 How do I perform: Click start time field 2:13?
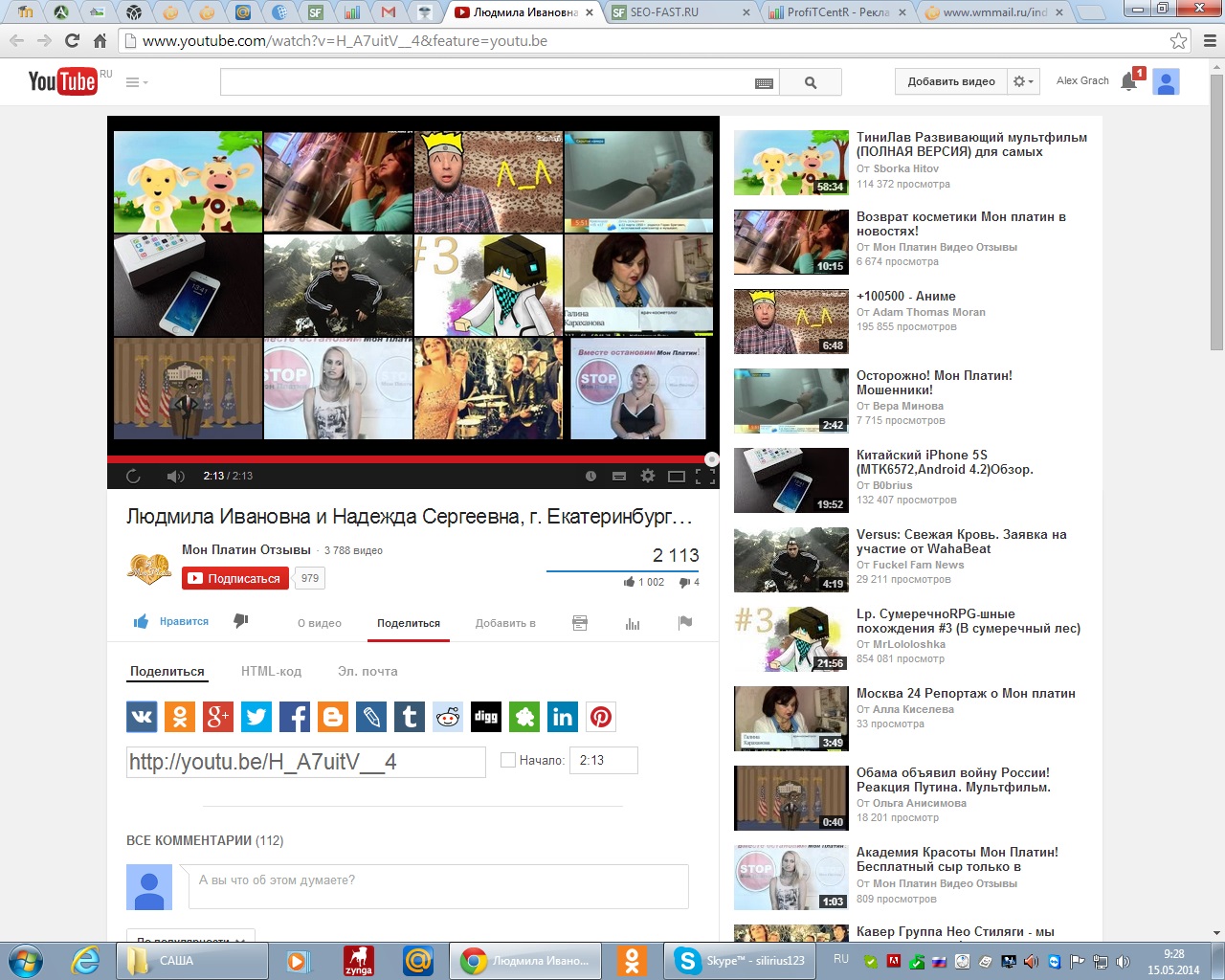tap(604, 760)
